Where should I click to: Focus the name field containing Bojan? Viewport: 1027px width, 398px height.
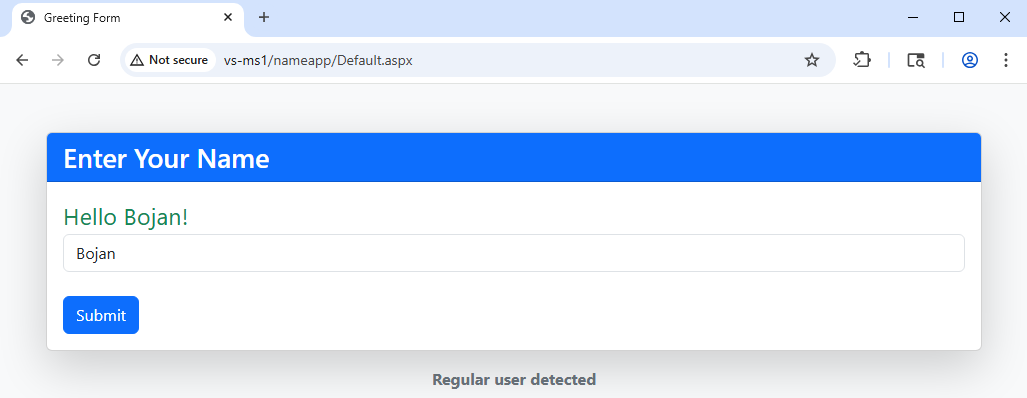(514, 253)
